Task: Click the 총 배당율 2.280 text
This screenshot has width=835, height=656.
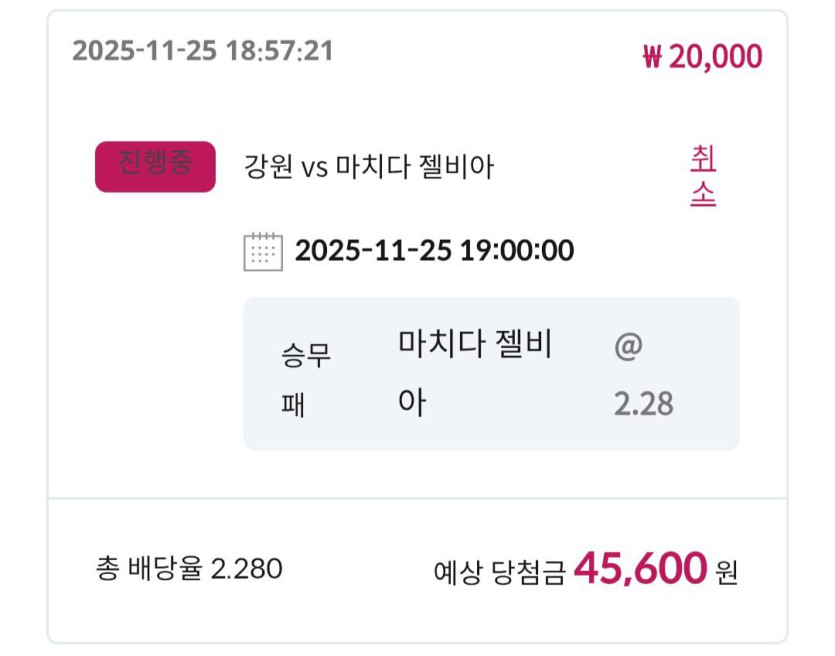Action: (189, 569)
